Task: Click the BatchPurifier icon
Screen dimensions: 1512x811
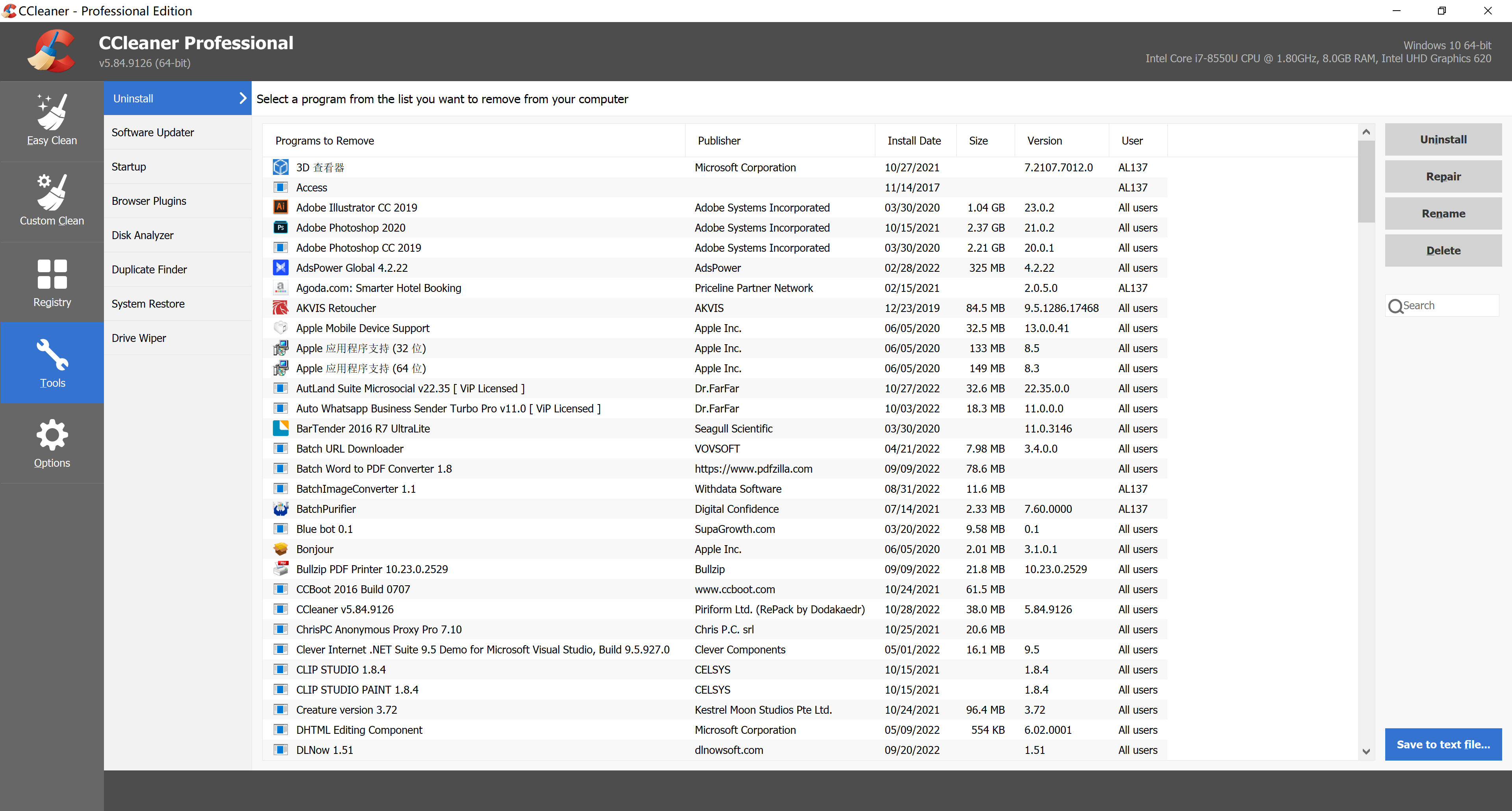Action: [281, 508]
